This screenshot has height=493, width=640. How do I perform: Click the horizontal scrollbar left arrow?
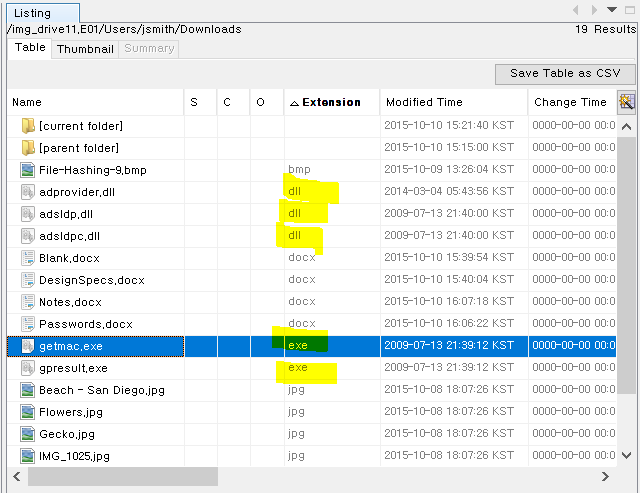[17, 476]
